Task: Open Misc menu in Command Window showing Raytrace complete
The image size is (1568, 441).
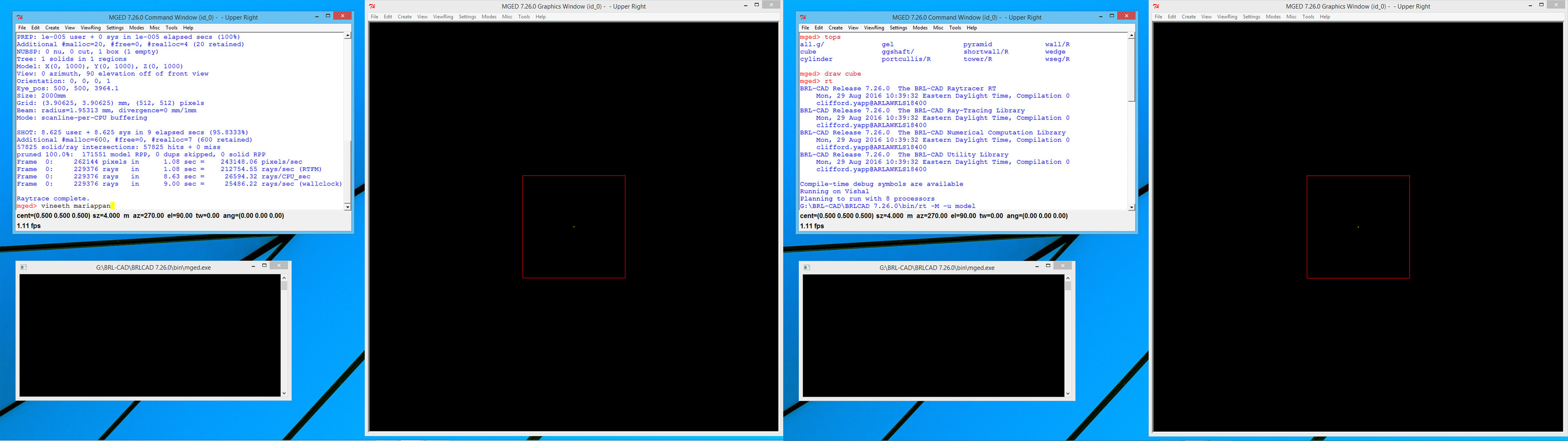Action: tap(154, 27)
